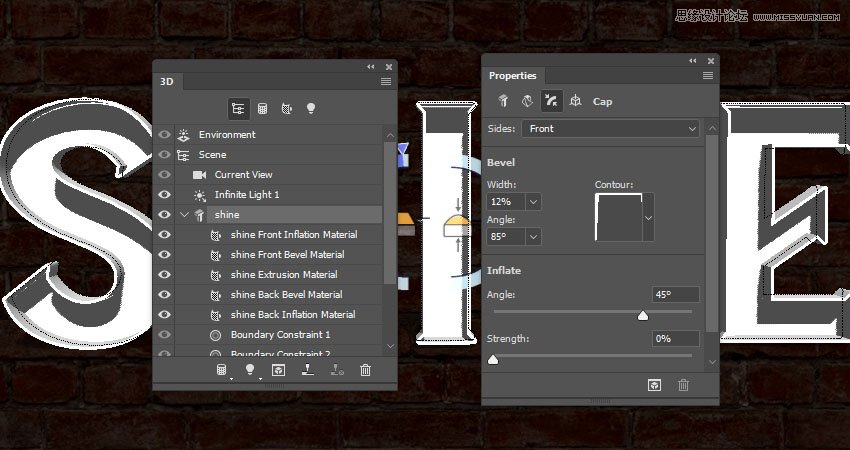Switch to Mesh properties icon

[x=503, y=101]
